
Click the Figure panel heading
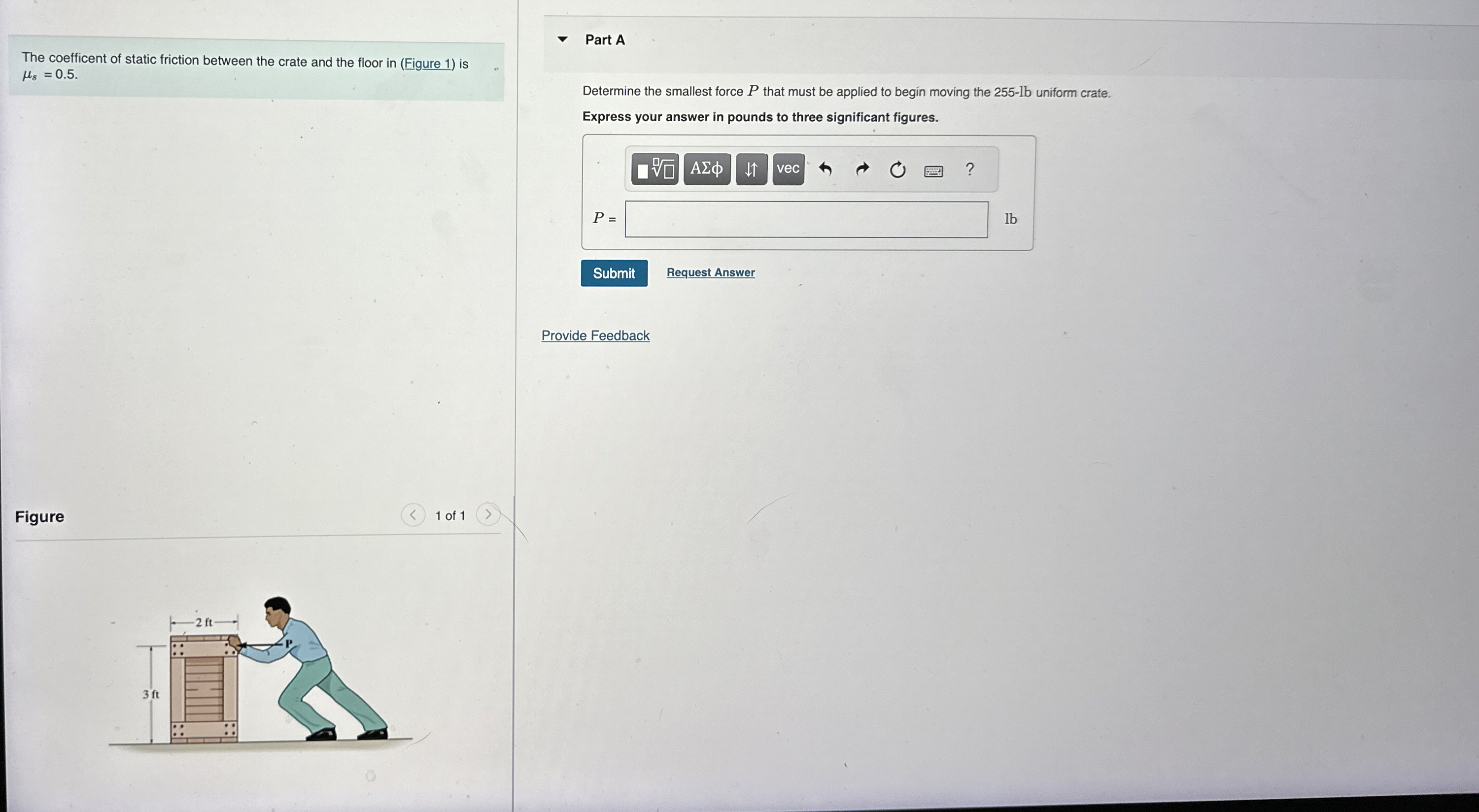(x=39, y=516)
